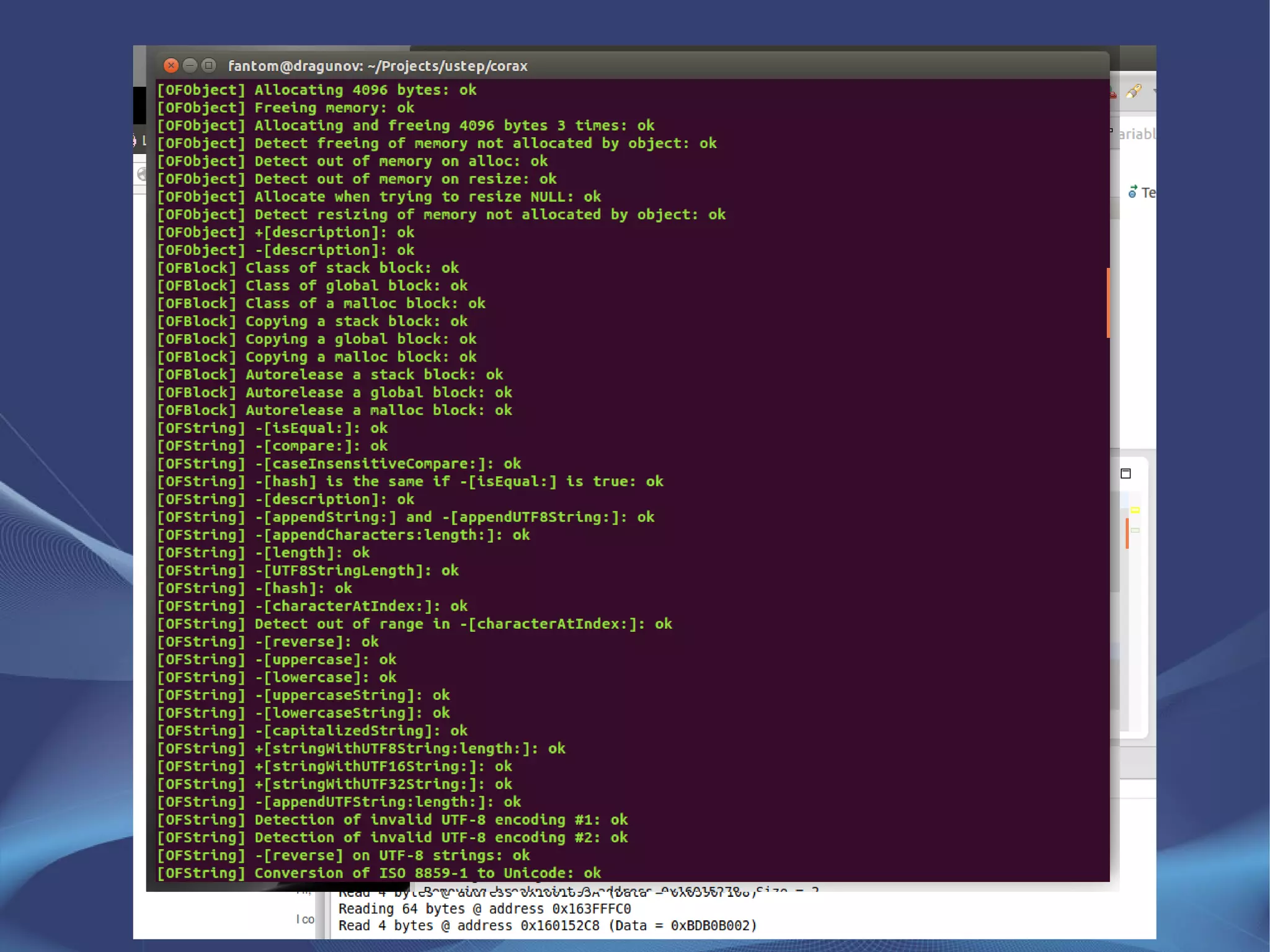Screen dimensions: 1270x952
Task: Click the pen marker toolbar icon
Action: (x=1134, y=92)
